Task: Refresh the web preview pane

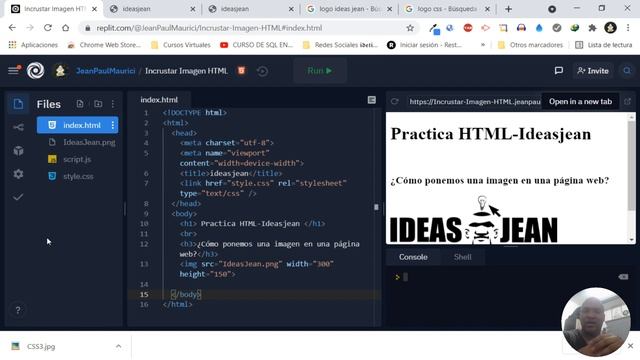Action: tap(394, 102)
